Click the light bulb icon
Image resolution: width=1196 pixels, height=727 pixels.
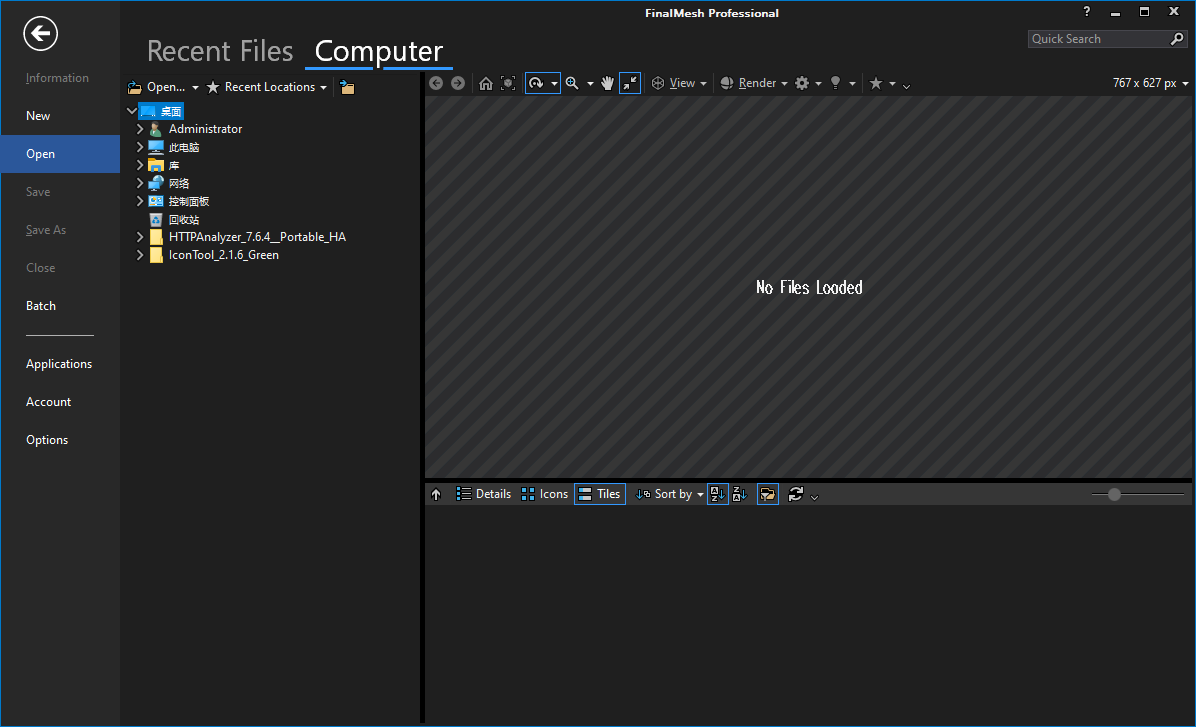click(x=835, y=83)
